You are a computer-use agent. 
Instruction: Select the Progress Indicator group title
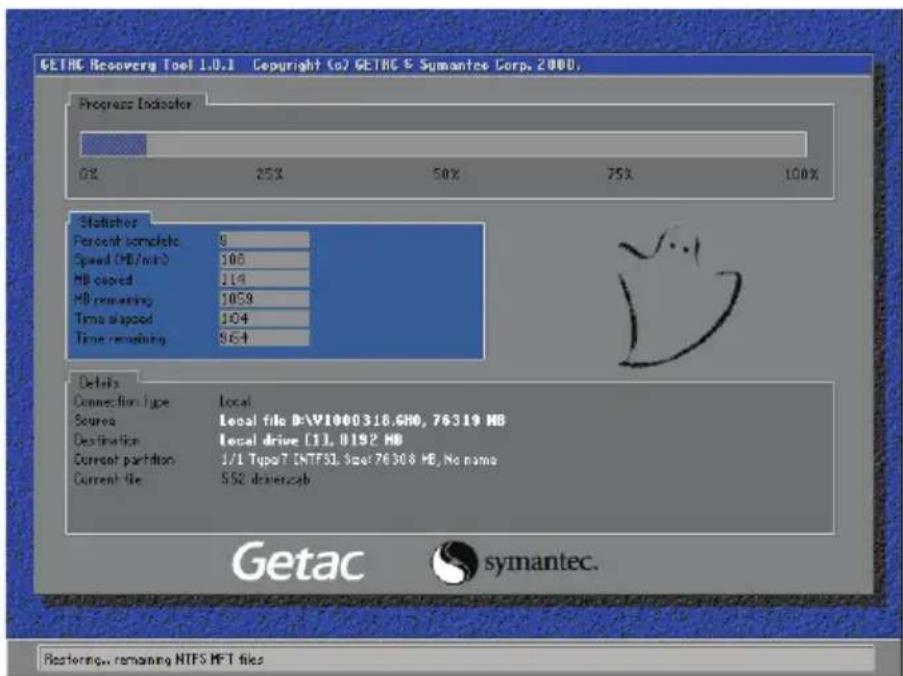(135, 104)
